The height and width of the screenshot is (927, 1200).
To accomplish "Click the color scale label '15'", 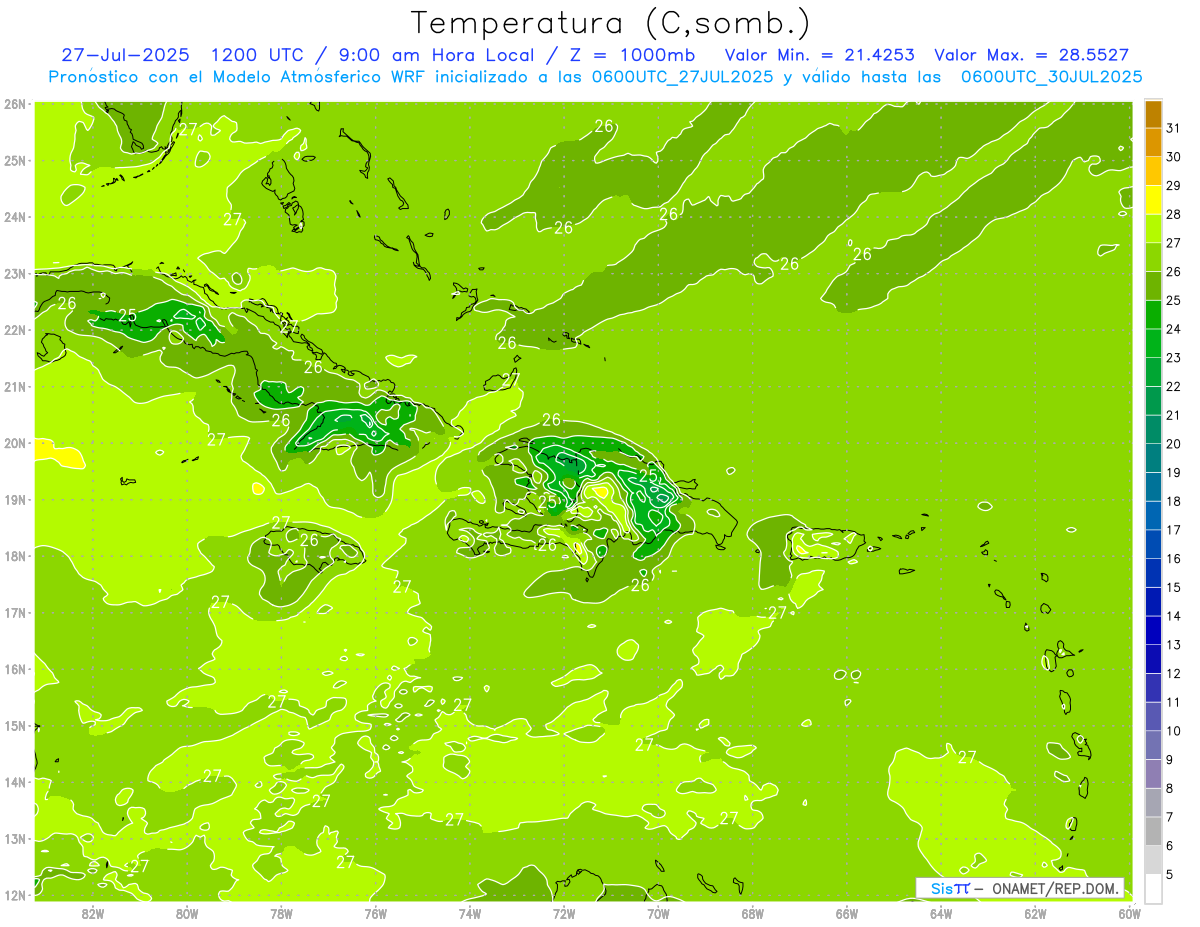I will coord(1174,587).
